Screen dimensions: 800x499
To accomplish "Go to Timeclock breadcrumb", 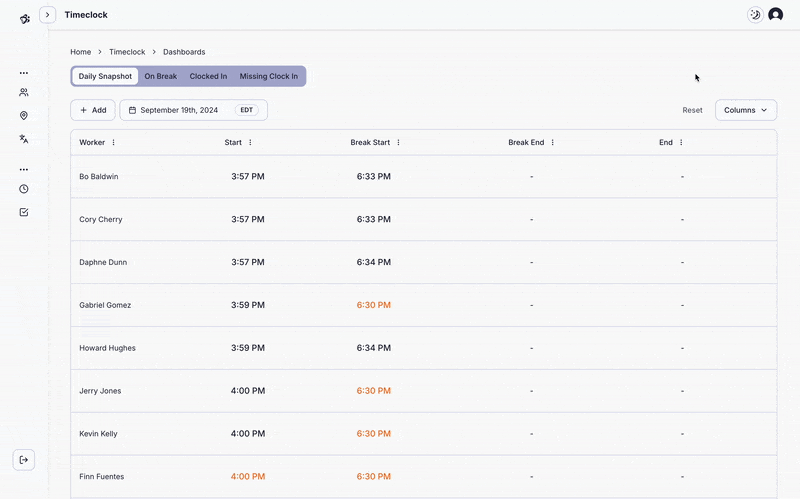I will pos(127,52).
